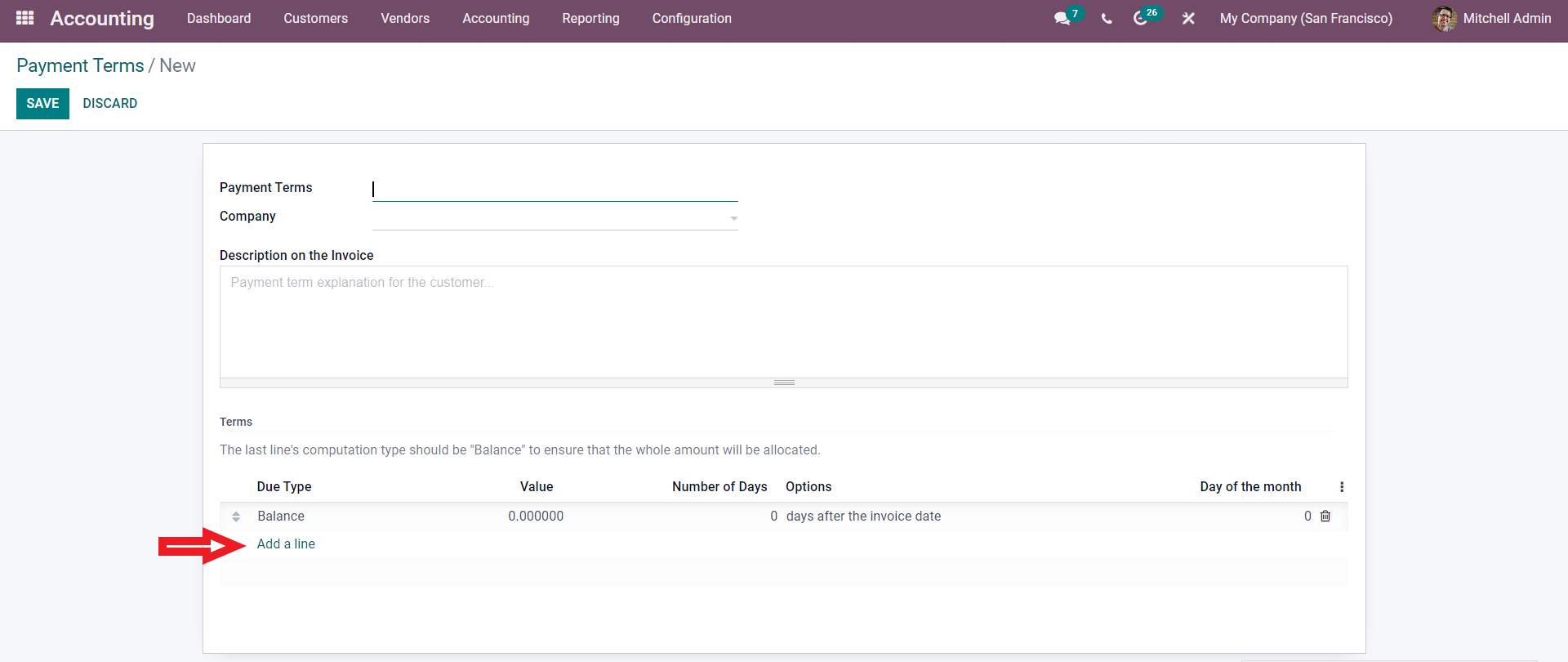This screenshot has width=1568, height=662.
Task: Open the Configuration menu
Action: tap(691, 18)
